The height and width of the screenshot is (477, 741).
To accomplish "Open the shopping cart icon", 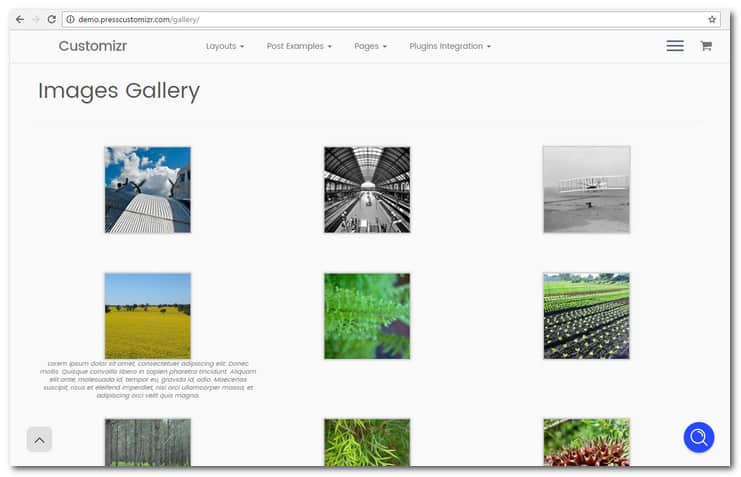I will [x=706, y=46].
